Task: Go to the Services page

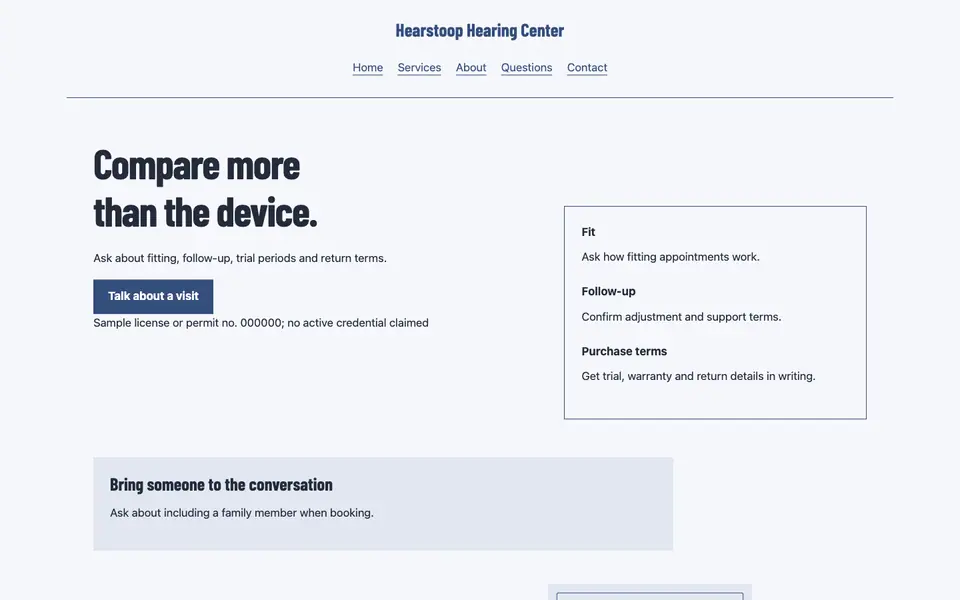Action: tap(419, 67)
